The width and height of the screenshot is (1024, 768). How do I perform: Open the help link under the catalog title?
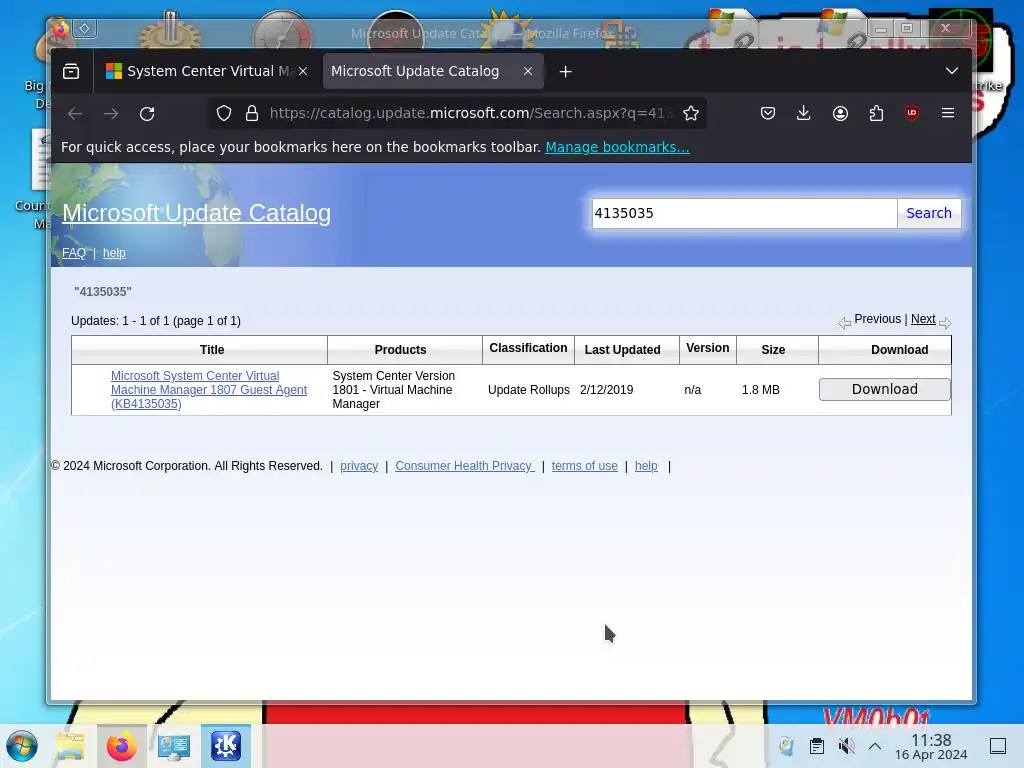[x=114, y=253]
